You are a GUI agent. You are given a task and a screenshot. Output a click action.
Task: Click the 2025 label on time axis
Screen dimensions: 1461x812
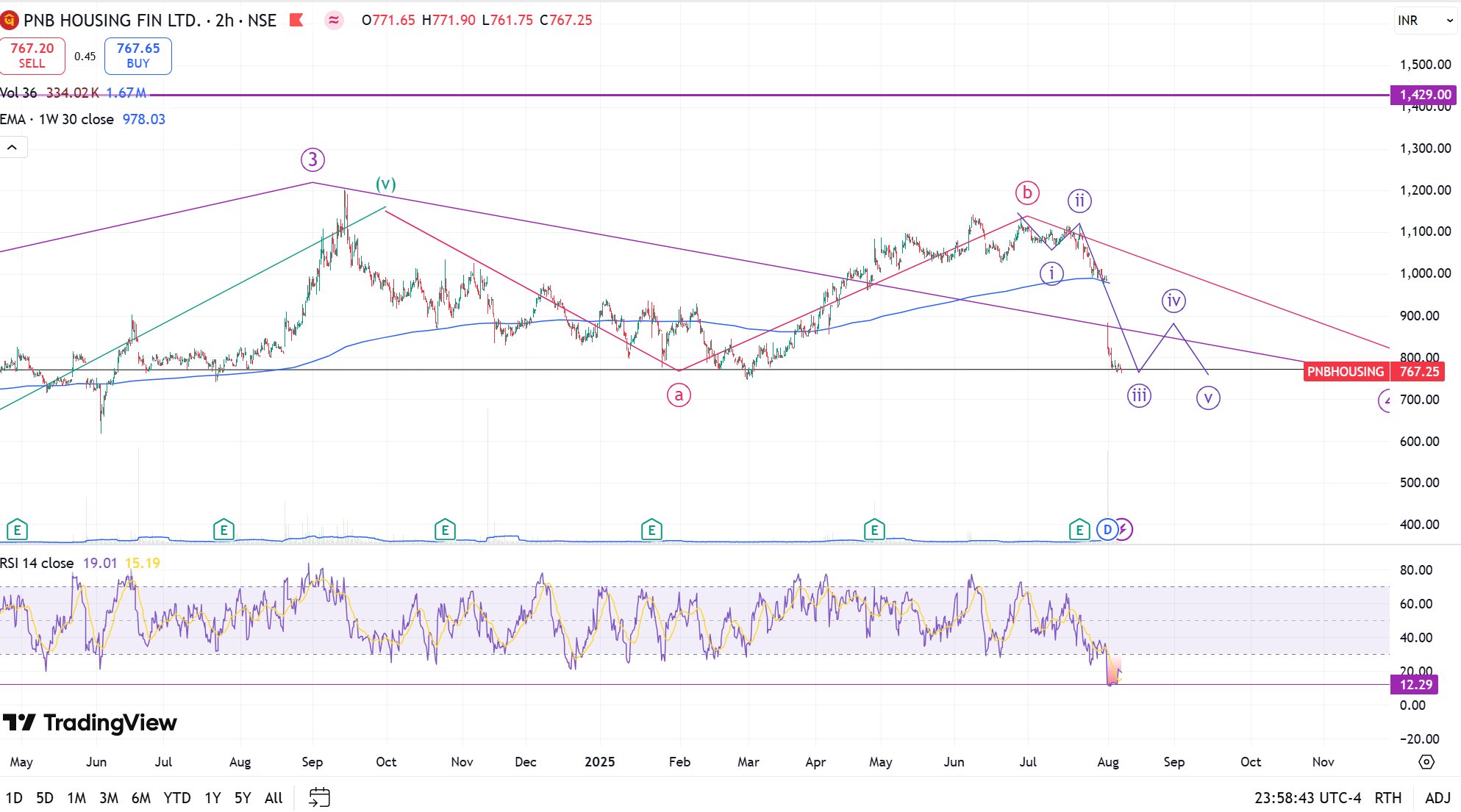(600, 762)
